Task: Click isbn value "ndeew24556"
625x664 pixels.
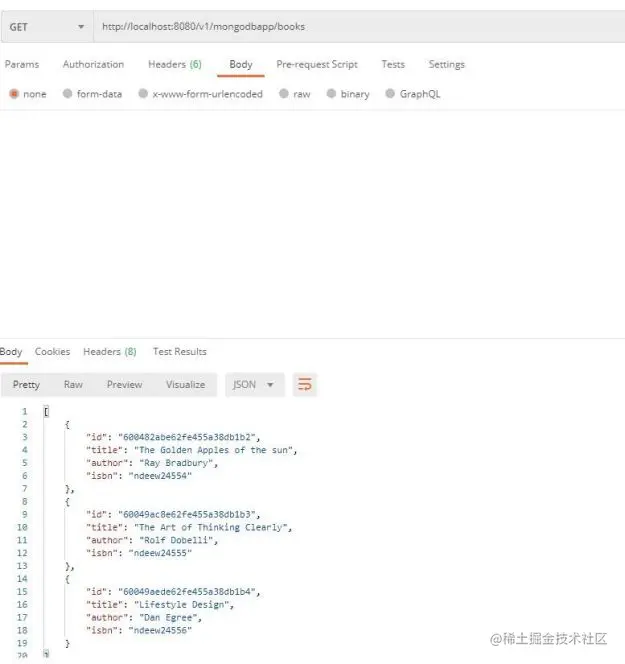Action: (x=160, y=630)
